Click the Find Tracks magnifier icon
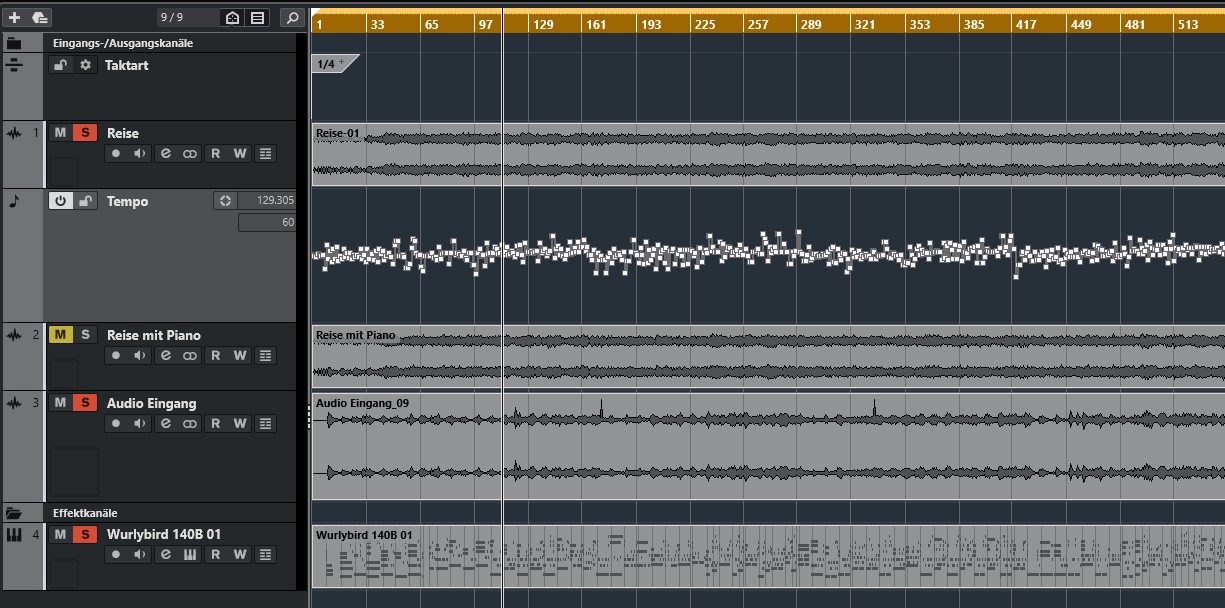Screen dimensions: 1225x608 tap(292, 17)
